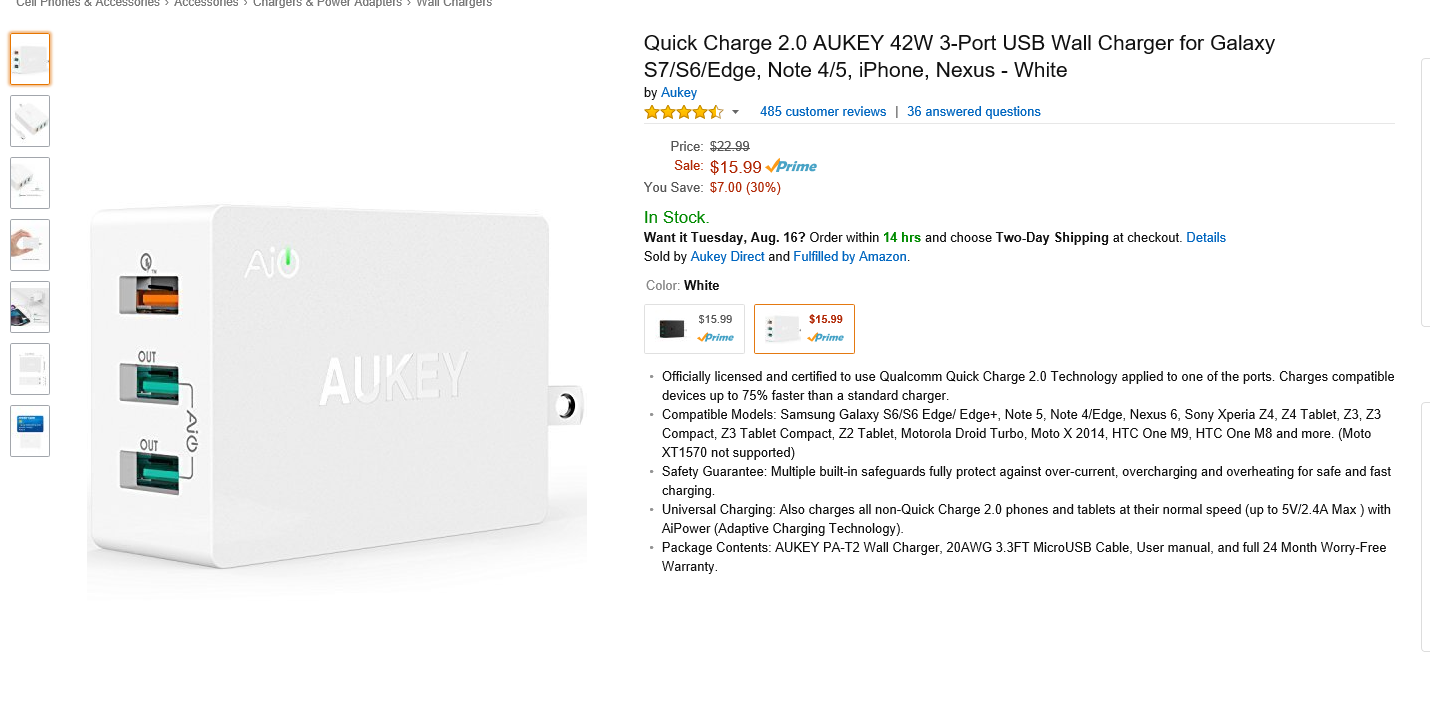Click the Aukey brand link

(x=679, y=93)
